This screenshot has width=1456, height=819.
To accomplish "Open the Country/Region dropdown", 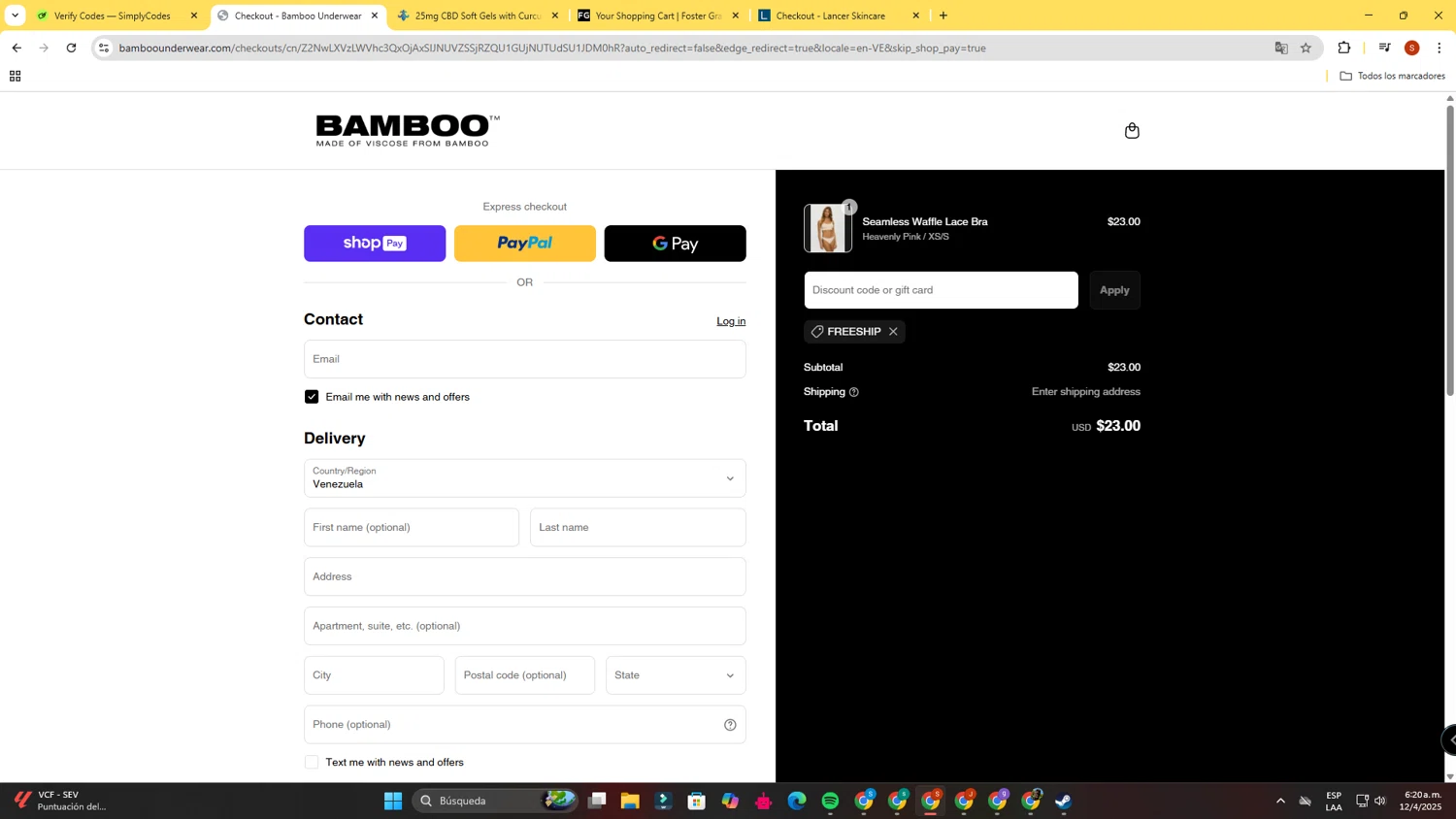I will 524,478.
